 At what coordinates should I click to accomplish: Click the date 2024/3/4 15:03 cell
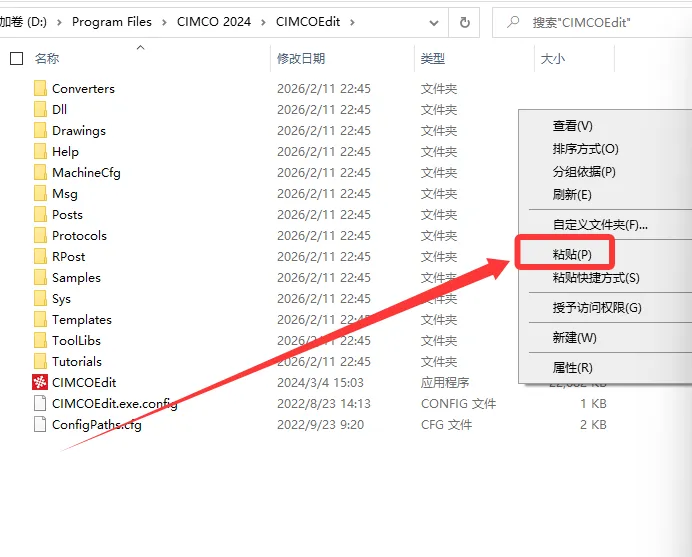pyautogui.click(x=320, y=383)
